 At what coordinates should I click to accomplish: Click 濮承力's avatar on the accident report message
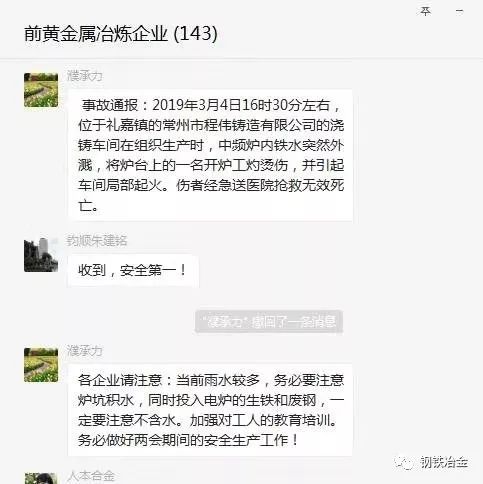click(41, 90)
